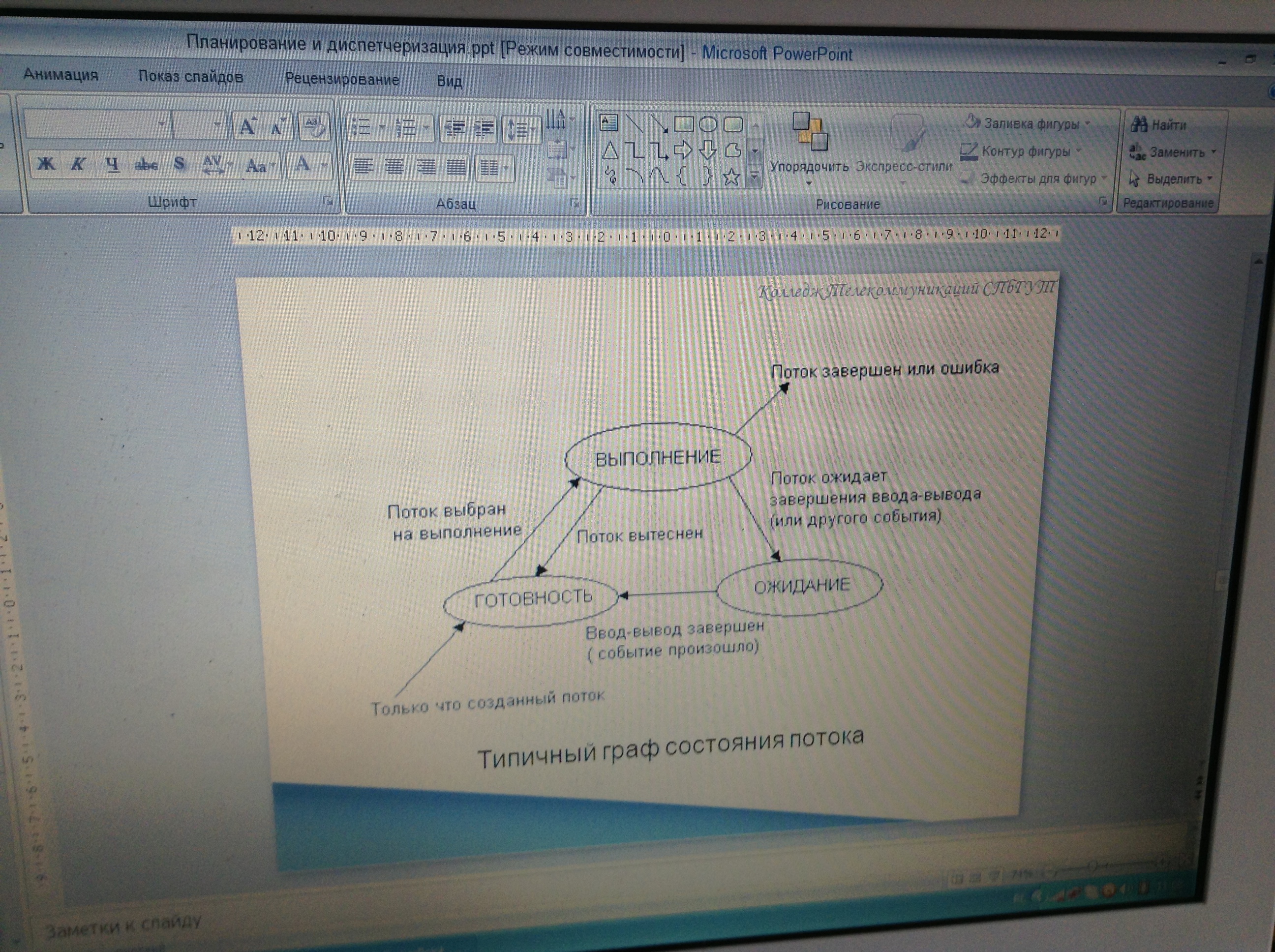Toggle italic (К) formatting

click(x=78, y=164)
